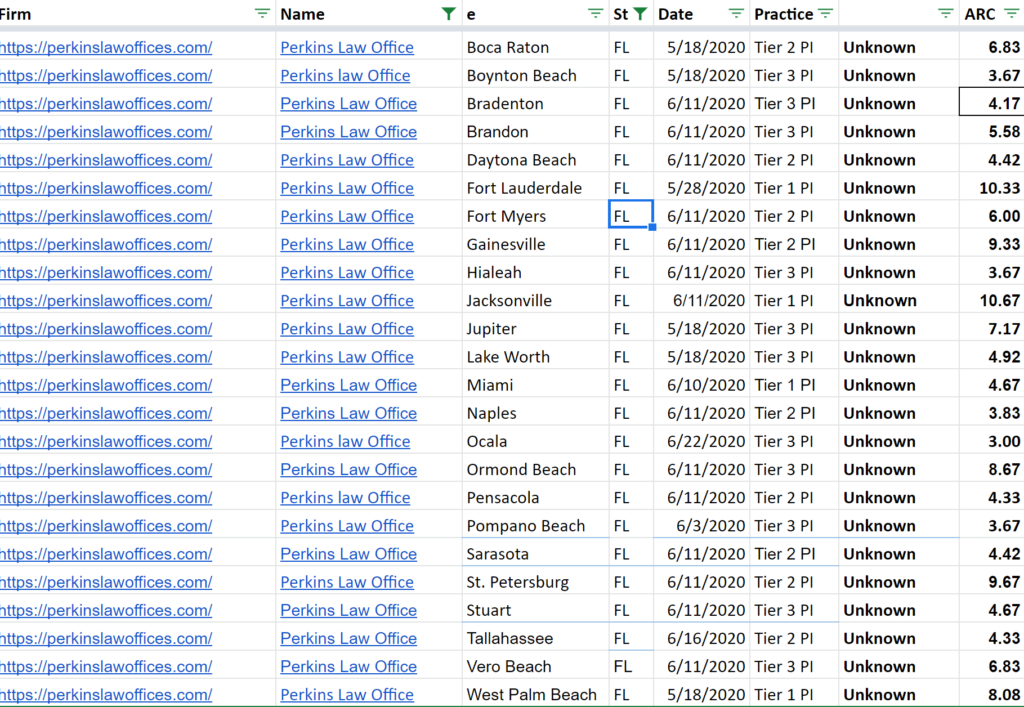Open the firm URL in the West Palm Beach row
Image resolution: width=1024 pixels, height=707 pixels.
[106, 695]
